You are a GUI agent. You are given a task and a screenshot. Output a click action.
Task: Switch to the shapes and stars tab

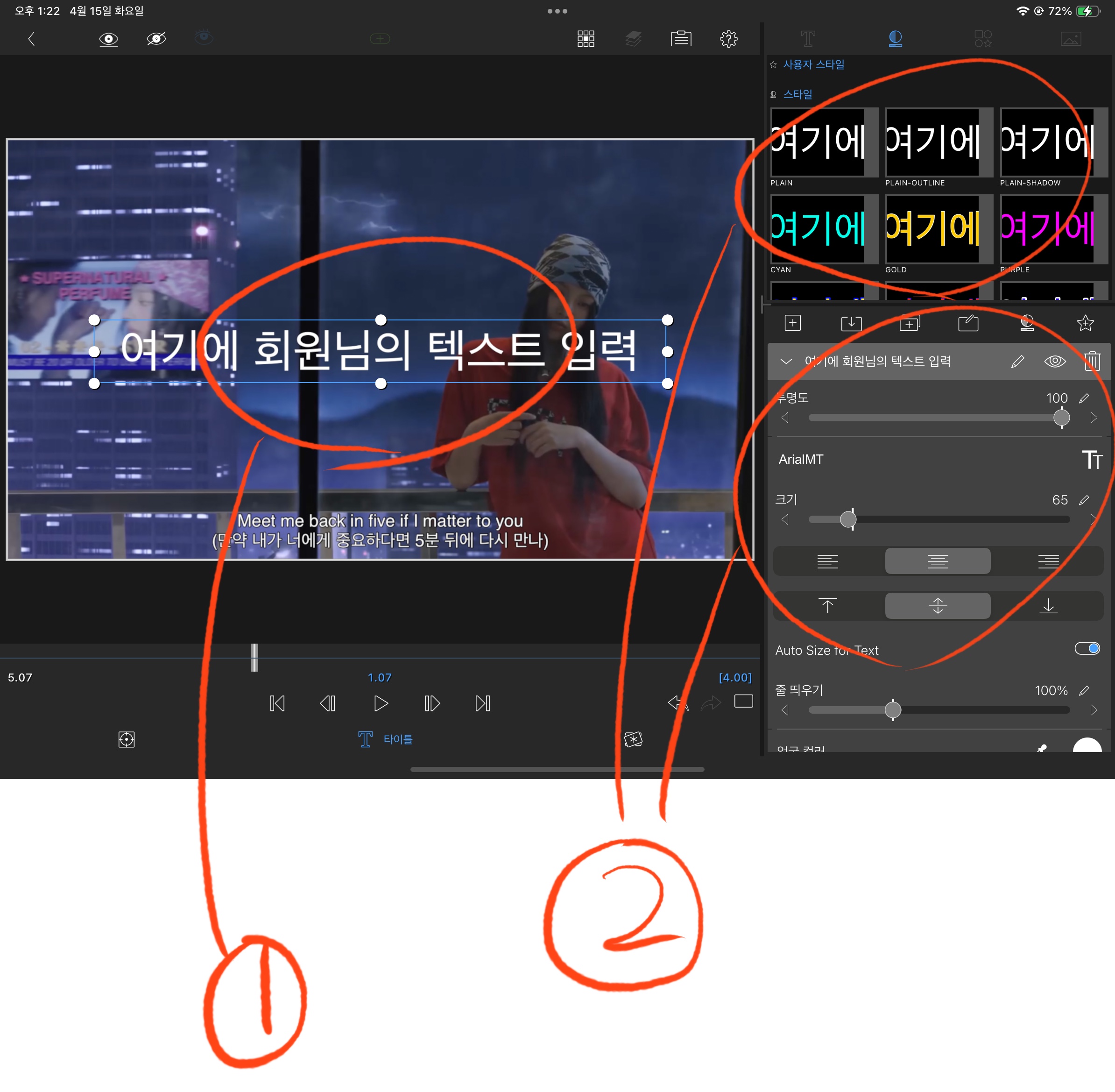click(982, 38)
